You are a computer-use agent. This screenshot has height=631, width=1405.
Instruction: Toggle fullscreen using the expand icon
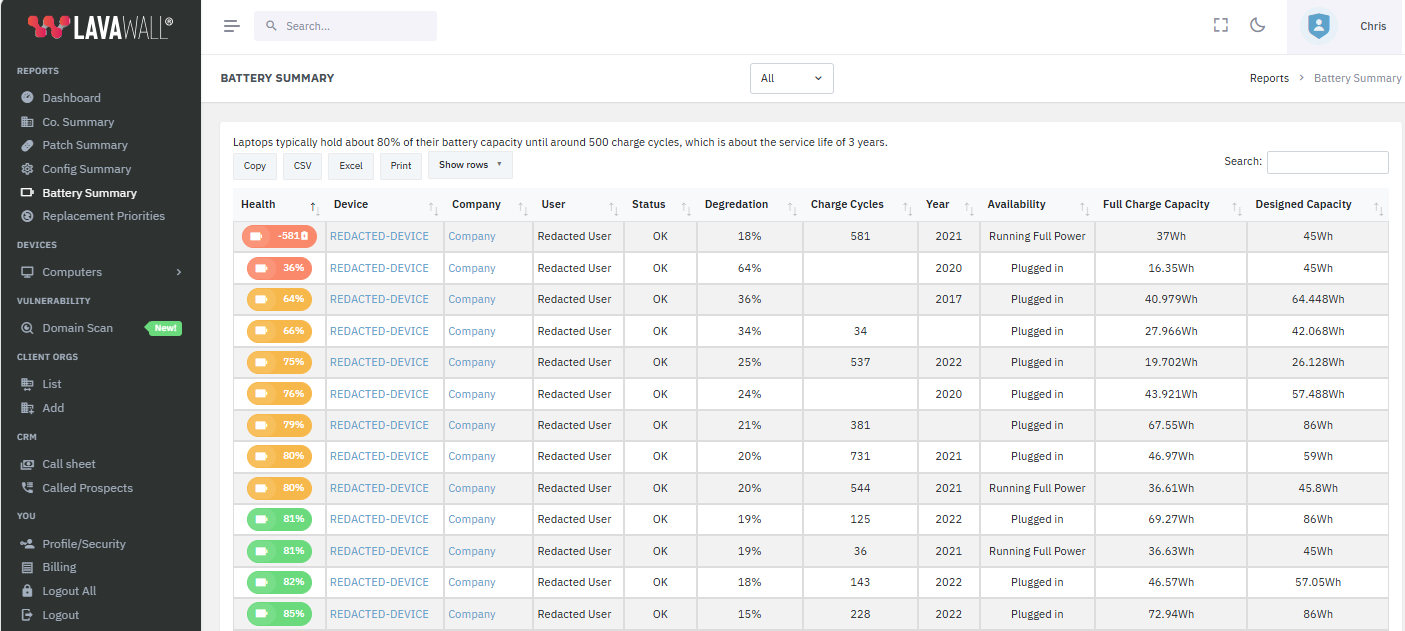(x=1220, y=25)
